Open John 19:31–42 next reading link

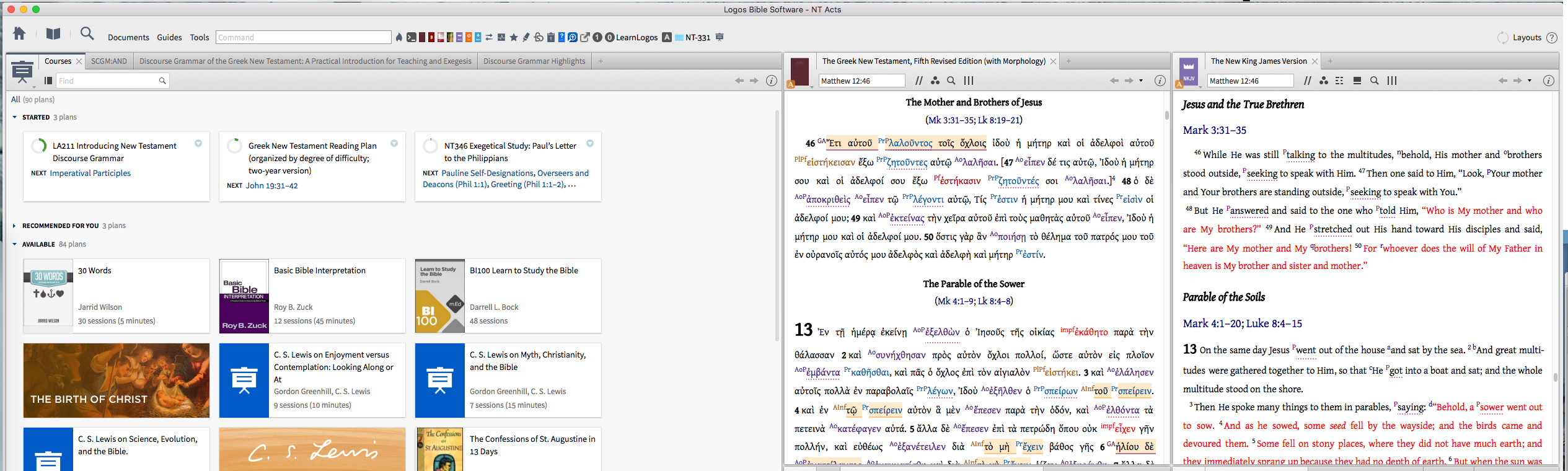271,185
